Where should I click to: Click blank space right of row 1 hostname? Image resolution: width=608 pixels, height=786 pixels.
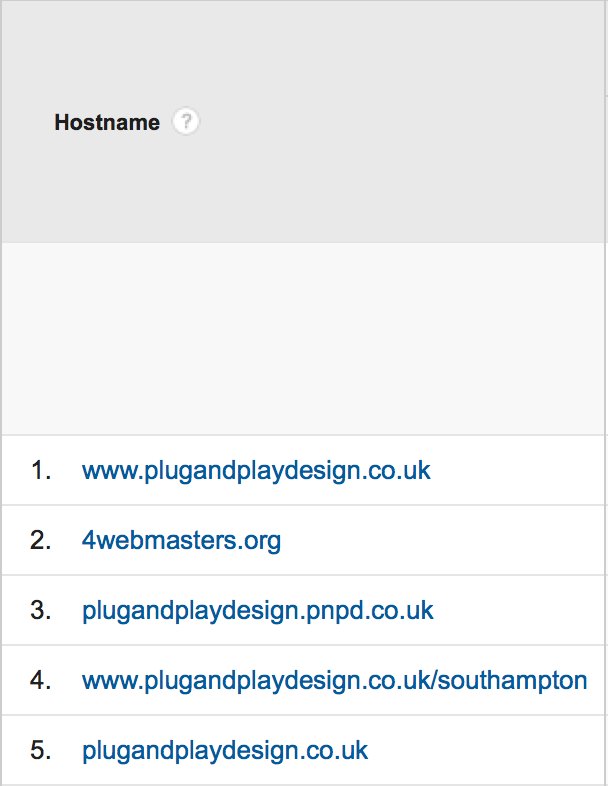pos(516,471)
